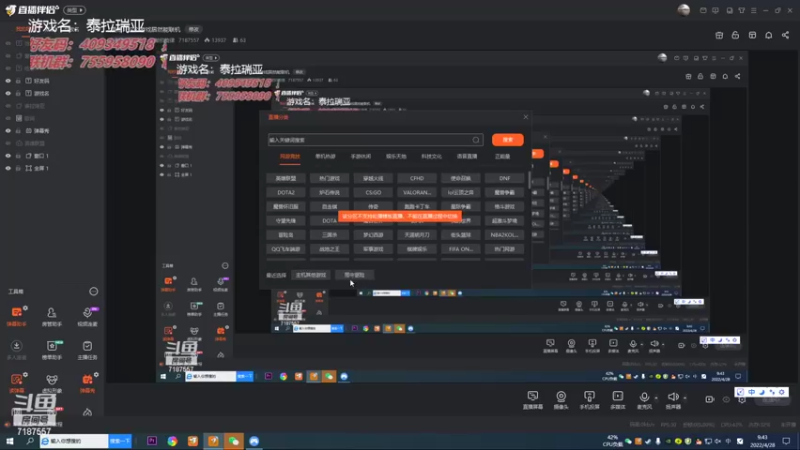The height and width of the screenshot is (450, 800).
Task: Switch to the 手游休闲 category tab
Action: point(361,157)
